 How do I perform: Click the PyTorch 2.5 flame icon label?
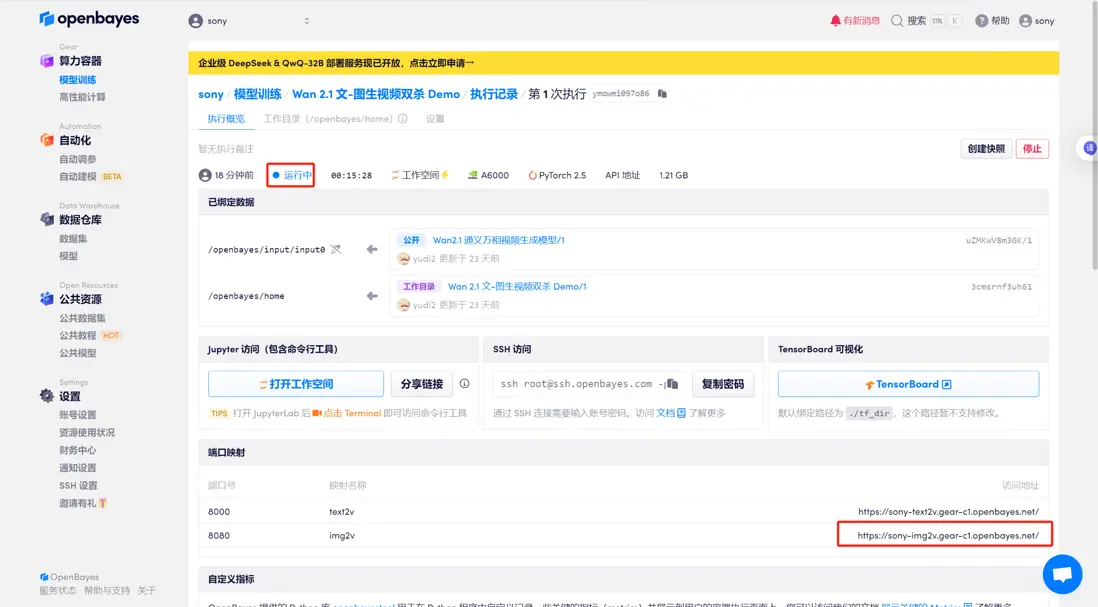point(557,175)
